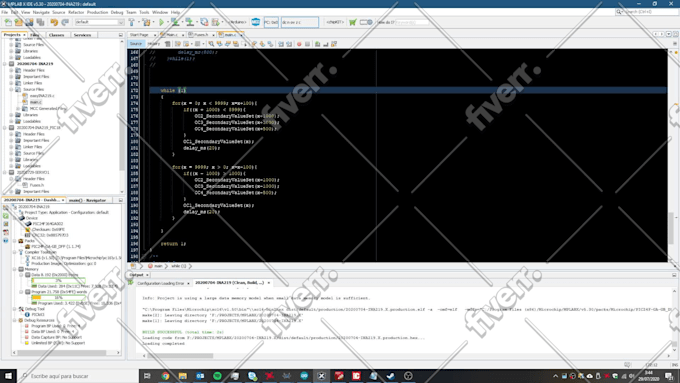Collapse the Memory node in Dashboard
The width and height of the screenshot is (680, 383).
pyautogui.click(x=15, y=269)
